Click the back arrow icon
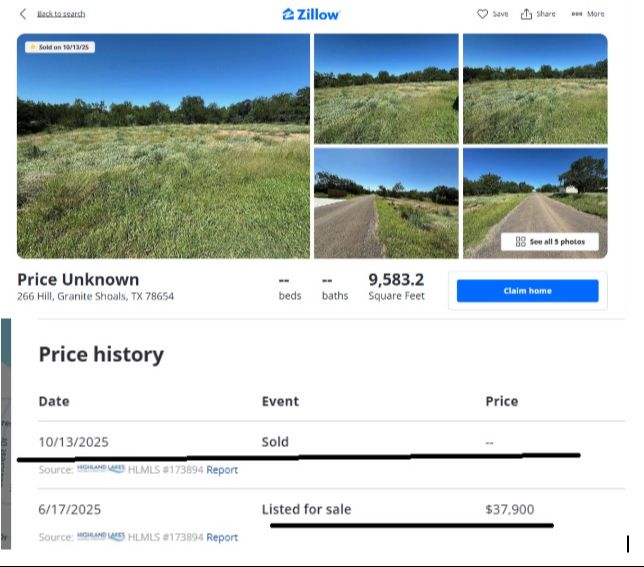 pyautogui.click(x=23, y=14)
